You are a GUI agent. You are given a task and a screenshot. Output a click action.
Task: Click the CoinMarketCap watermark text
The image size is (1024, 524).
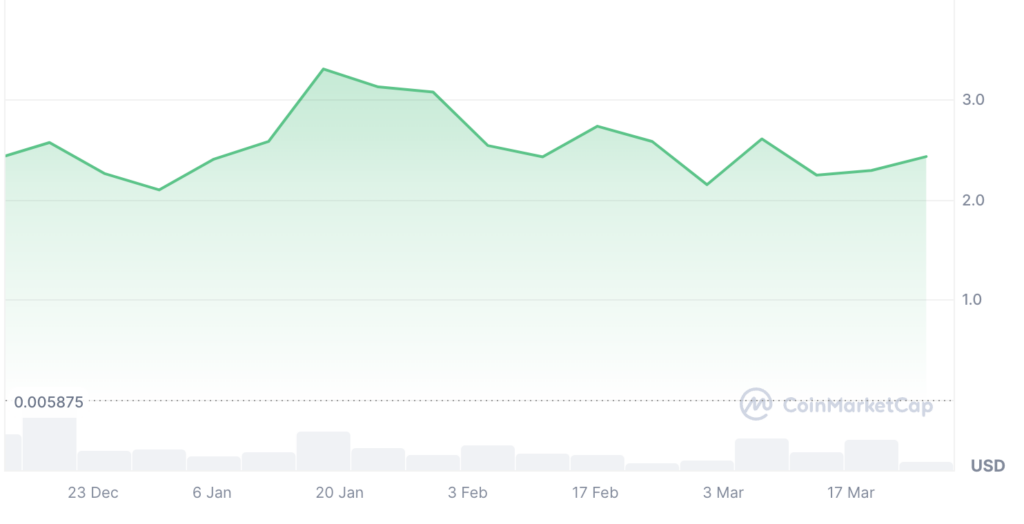857,405
